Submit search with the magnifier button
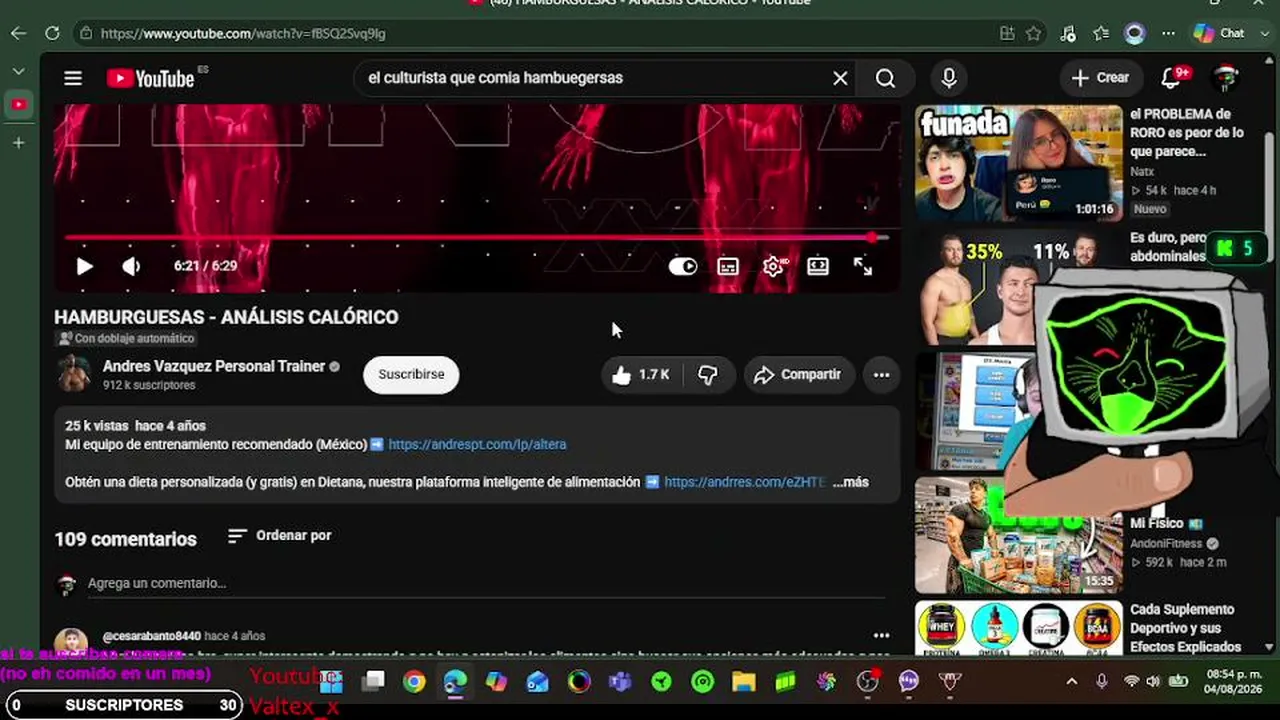Image resolution: width=1280 pixels, height=720 pixels. click(x=886, y=78)
